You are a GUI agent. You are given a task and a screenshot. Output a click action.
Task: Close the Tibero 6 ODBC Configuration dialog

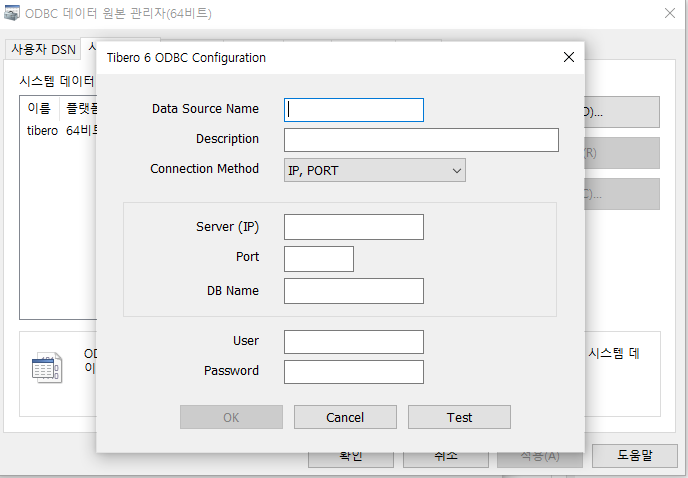pyautogui.click(x=569, y=57)
